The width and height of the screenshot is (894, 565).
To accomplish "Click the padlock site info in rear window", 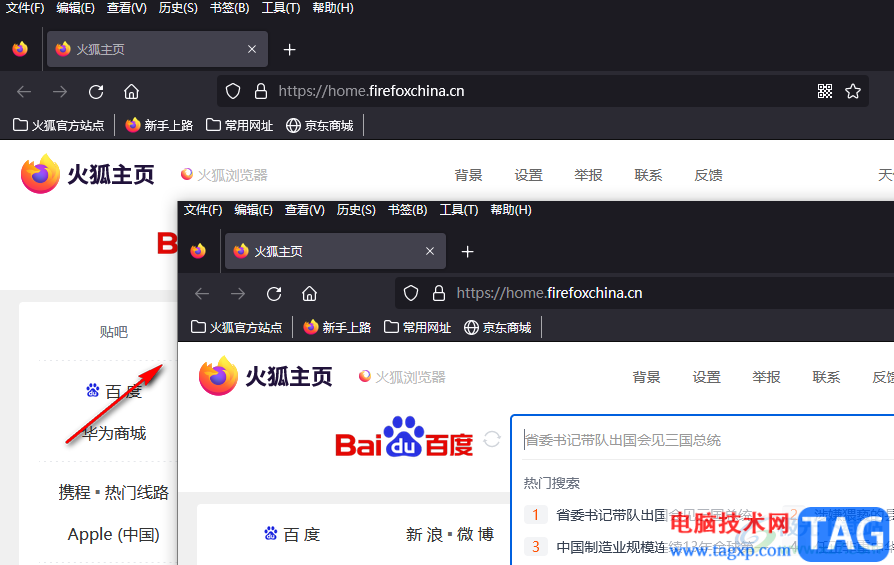I will 261,91.
